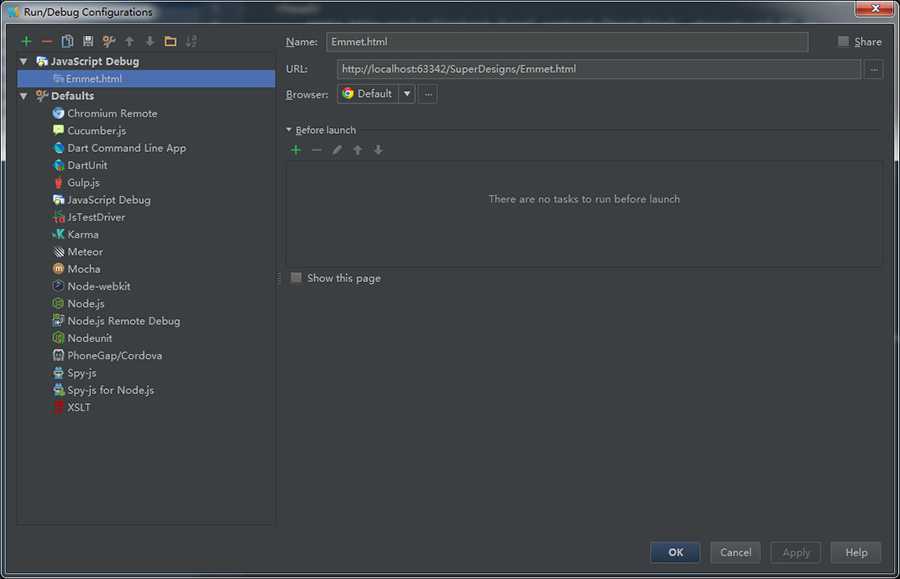Screen dimensions: 900x579
Task: Open the Browser dropdown arrow
Action: tap(406, 94)
